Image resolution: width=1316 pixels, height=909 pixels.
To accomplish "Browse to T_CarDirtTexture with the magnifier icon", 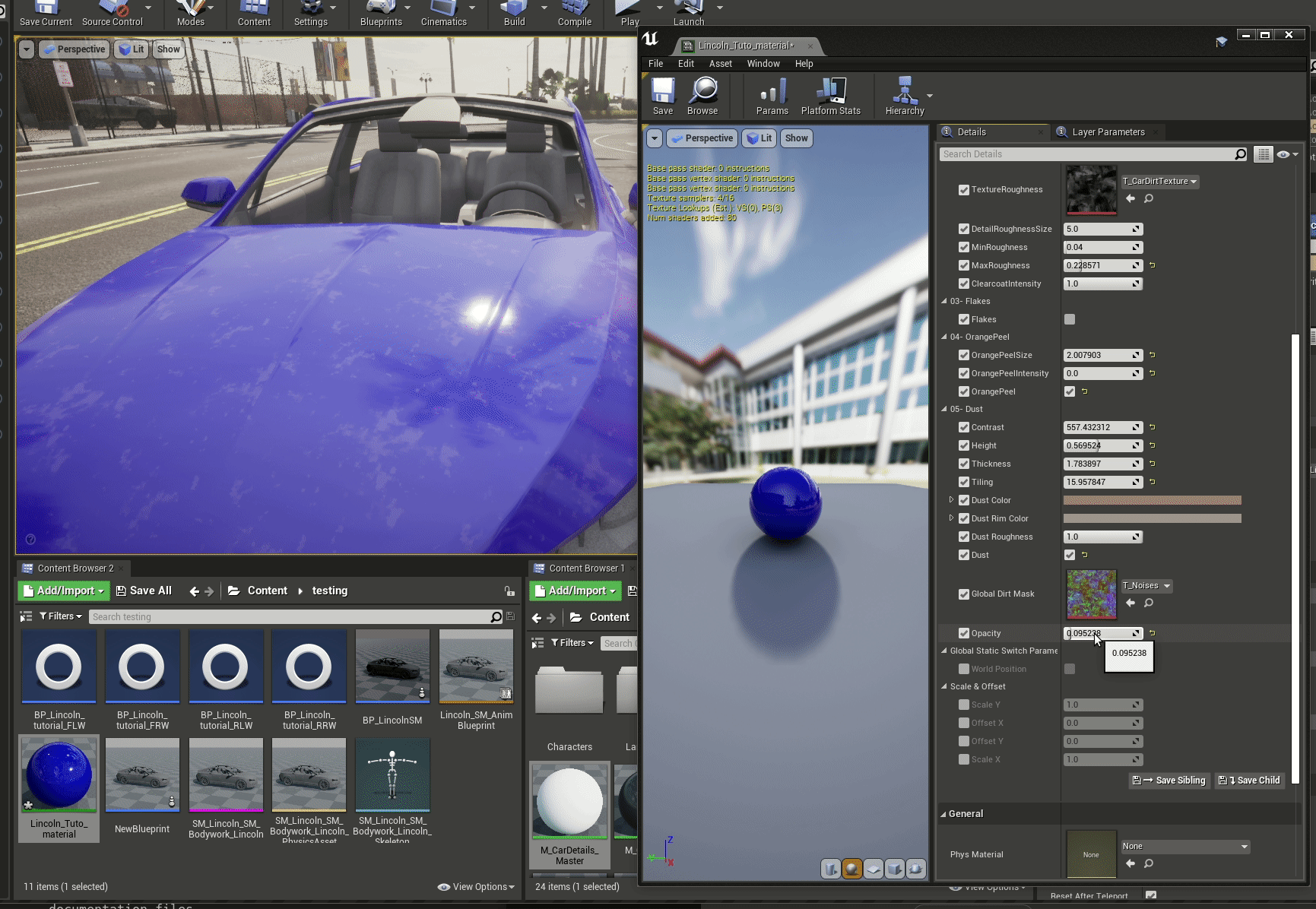I will [1149, 198].
